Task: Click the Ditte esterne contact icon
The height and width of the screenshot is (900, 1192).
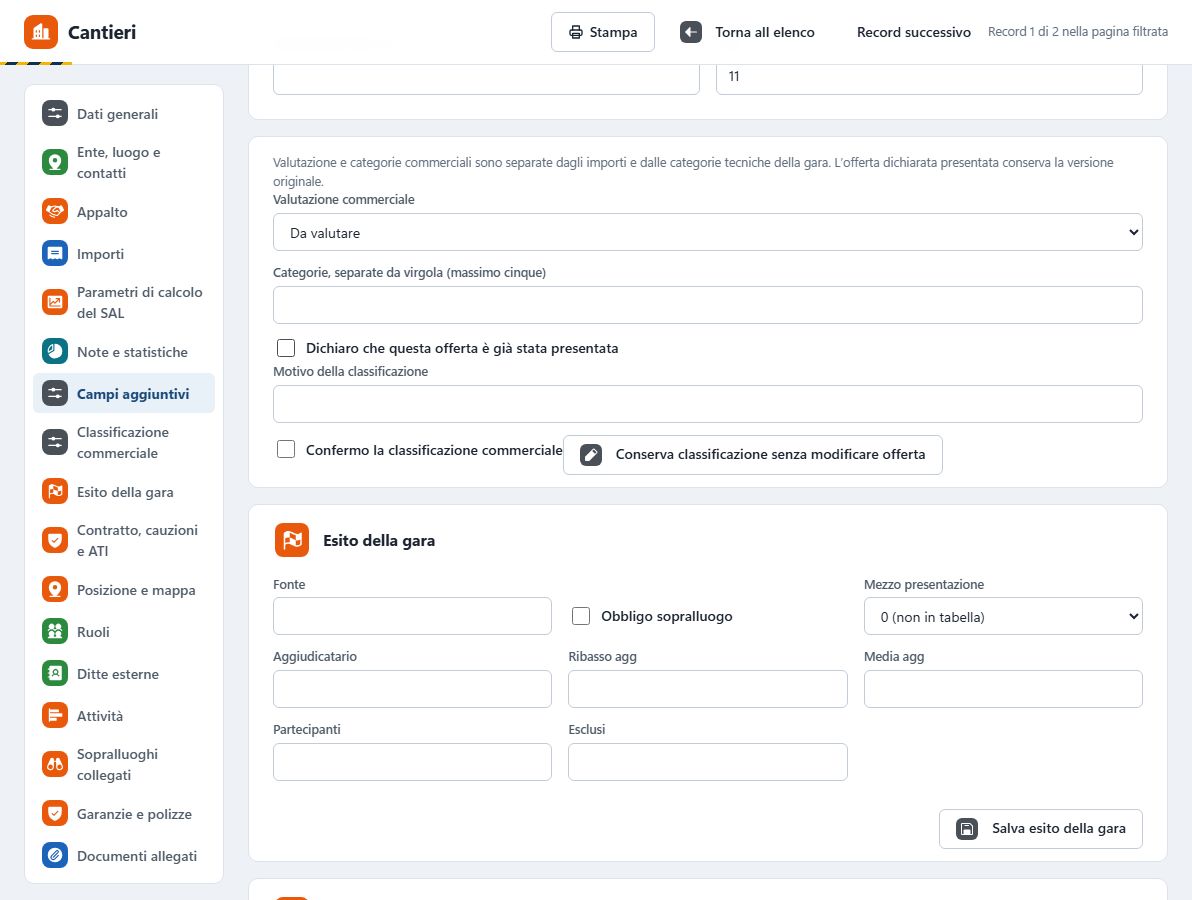Action: (x=55, y=673)
